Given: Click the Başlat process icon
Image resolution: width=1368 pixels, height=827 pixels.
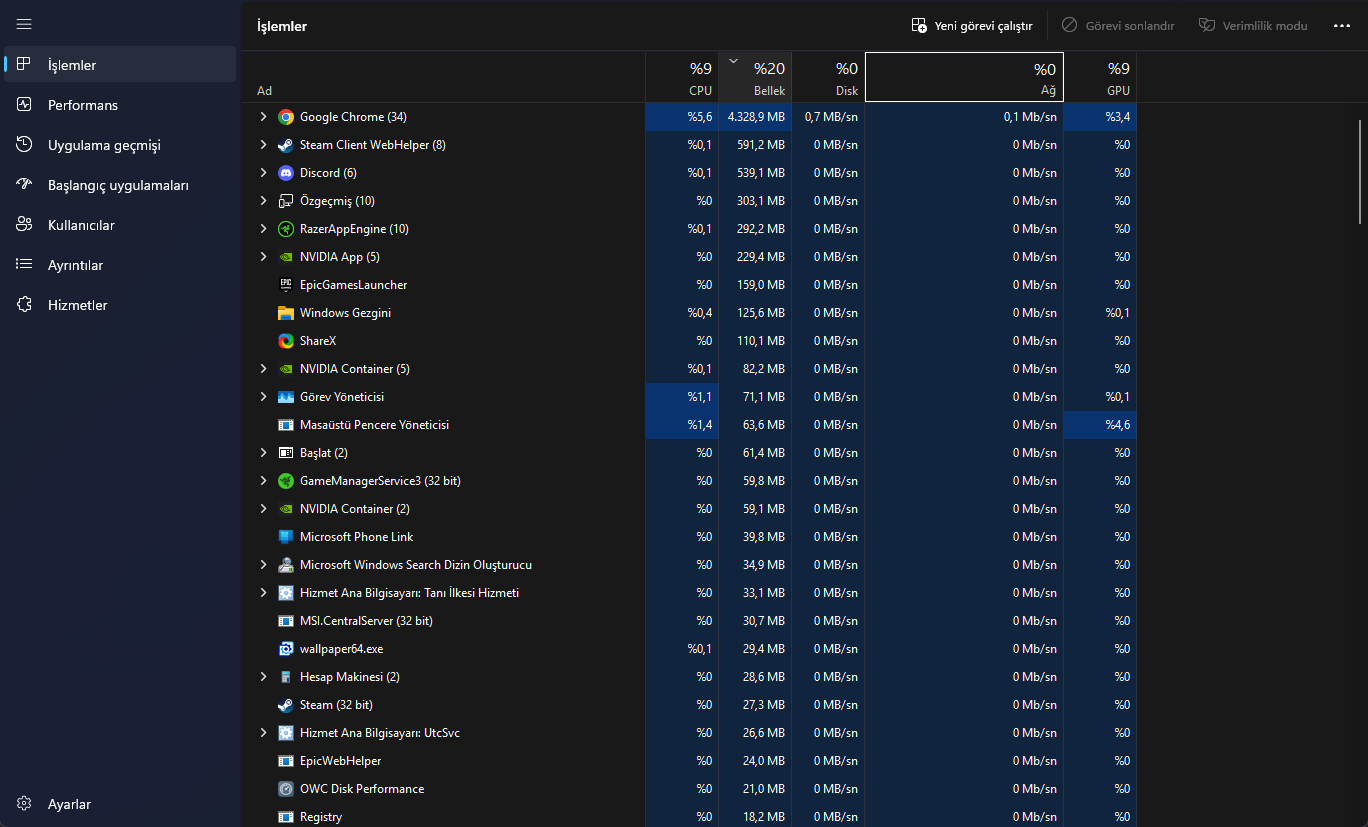Looking at the screenshot, I should tap(286, 453).
